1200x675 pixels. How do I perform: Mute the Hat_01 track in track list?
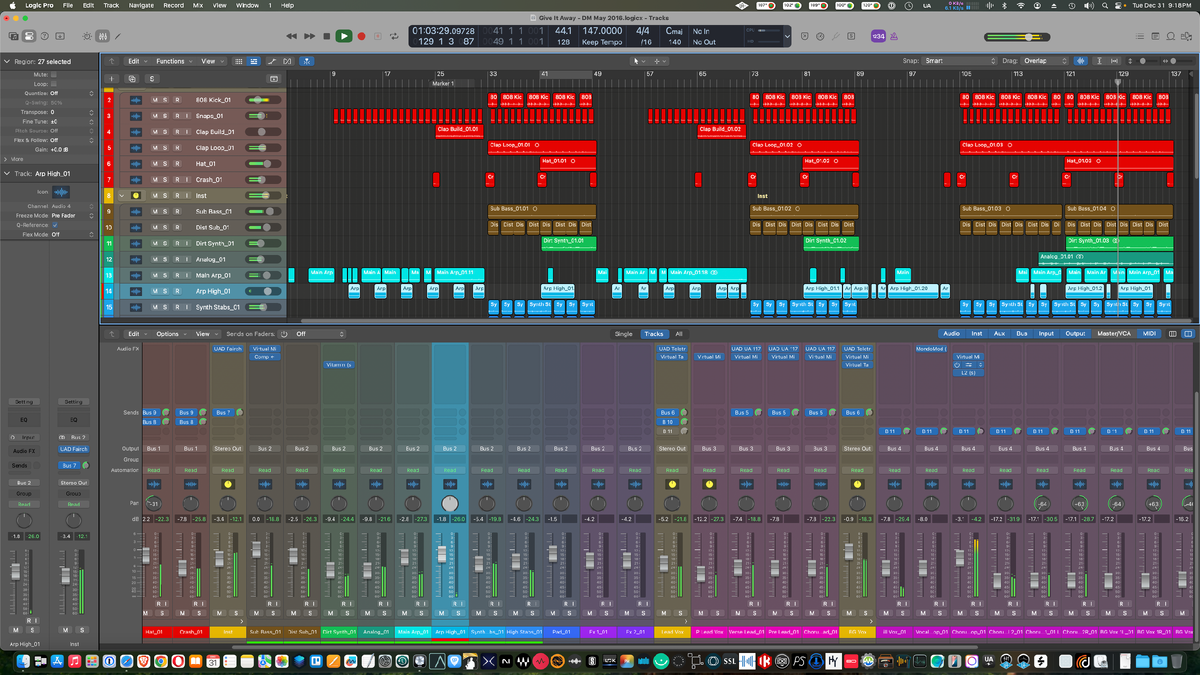coord(155,163)
